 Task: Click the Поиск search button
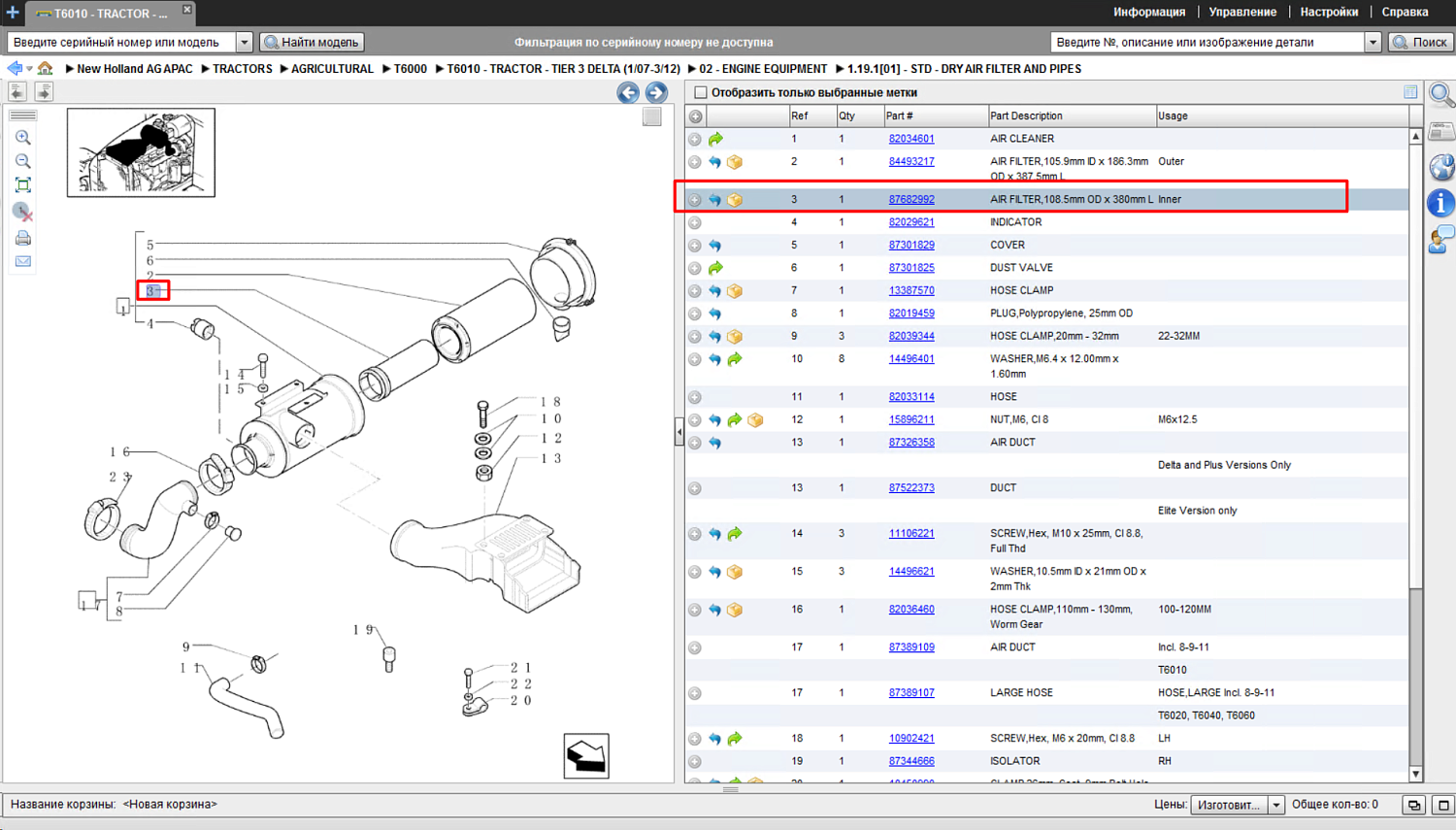click(x=1420, y=42)
